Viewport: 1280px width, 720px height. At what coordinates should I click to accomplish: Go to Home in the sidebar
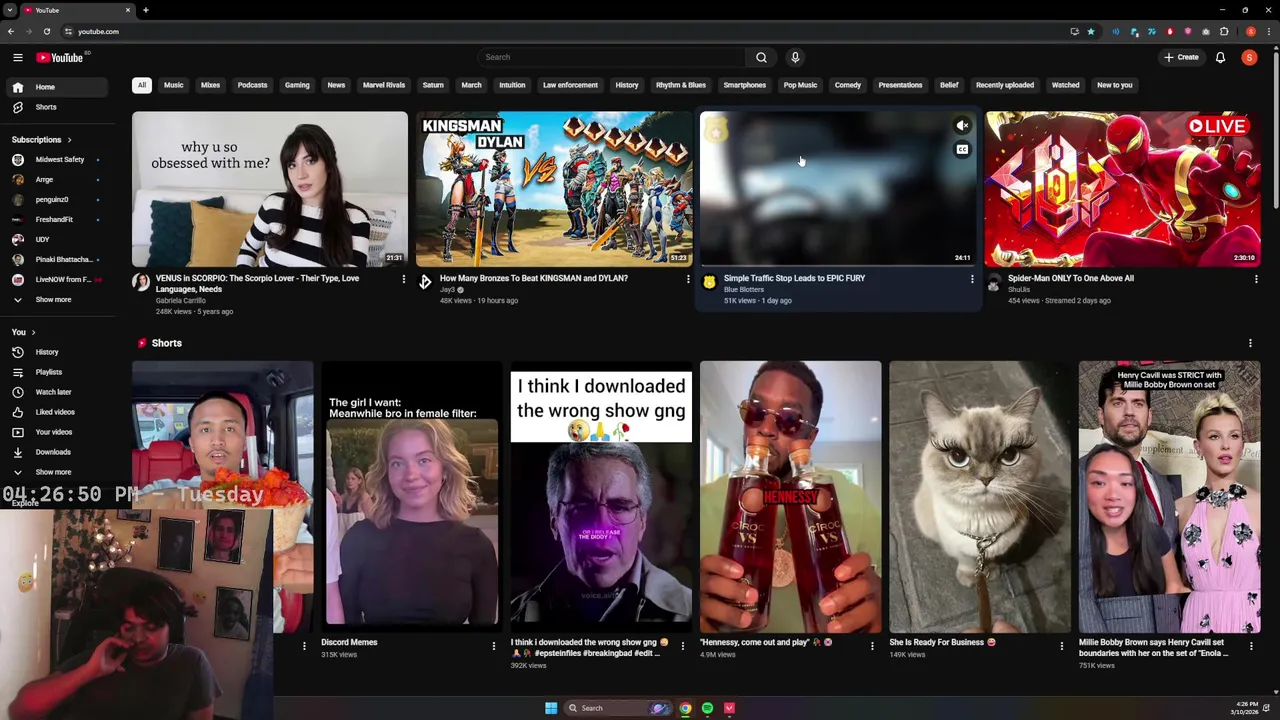point(55,87)
